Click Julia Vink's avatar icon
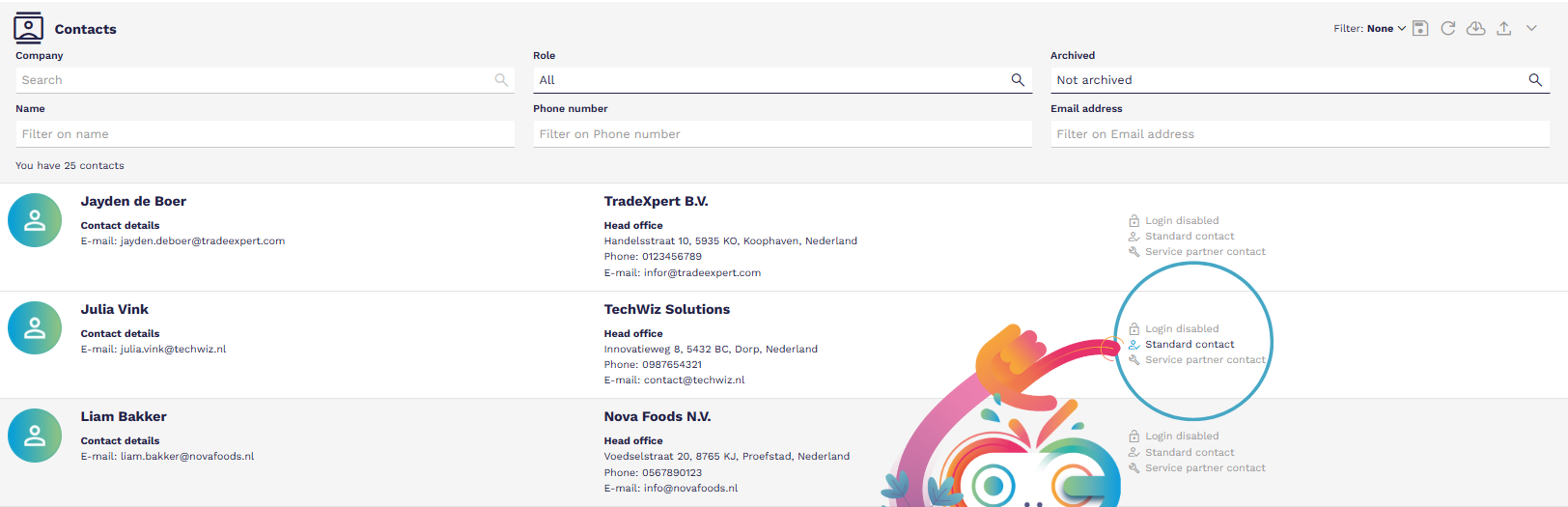 [x=35, y=327]
